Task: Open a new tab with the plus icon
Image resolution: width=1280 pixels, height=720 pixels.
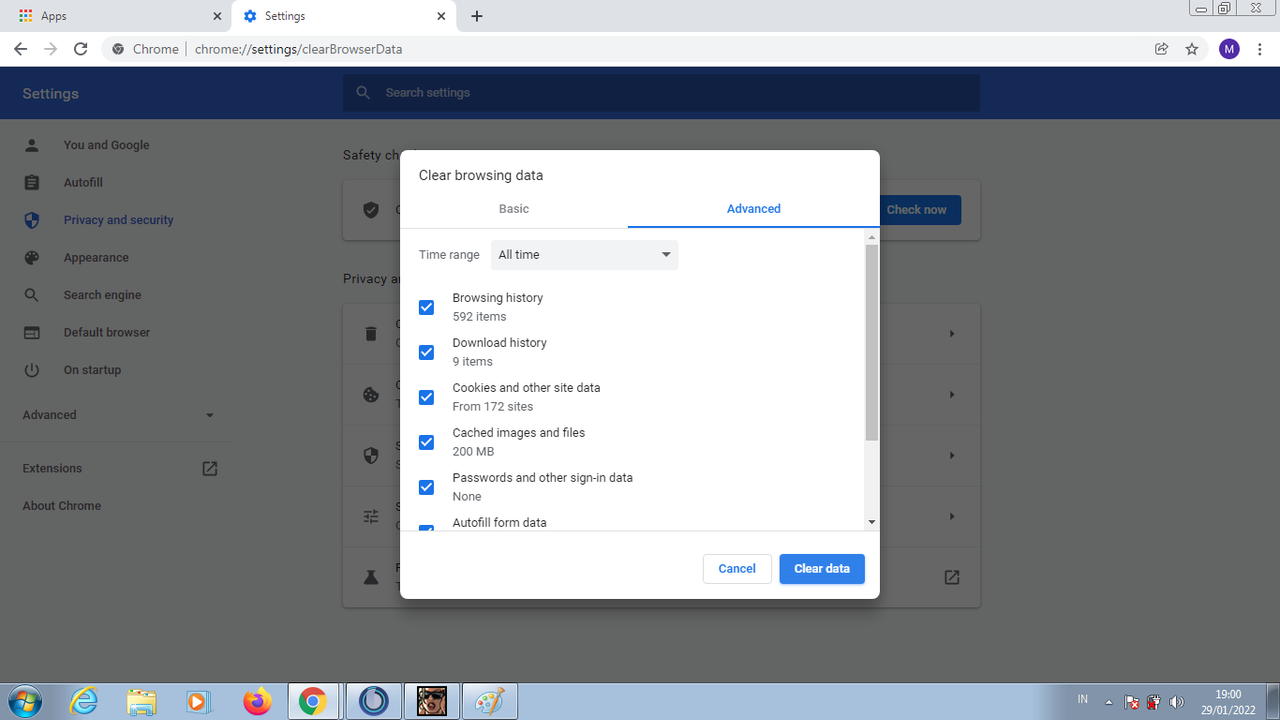Action: pyautogui.click(x=477, y=16)
